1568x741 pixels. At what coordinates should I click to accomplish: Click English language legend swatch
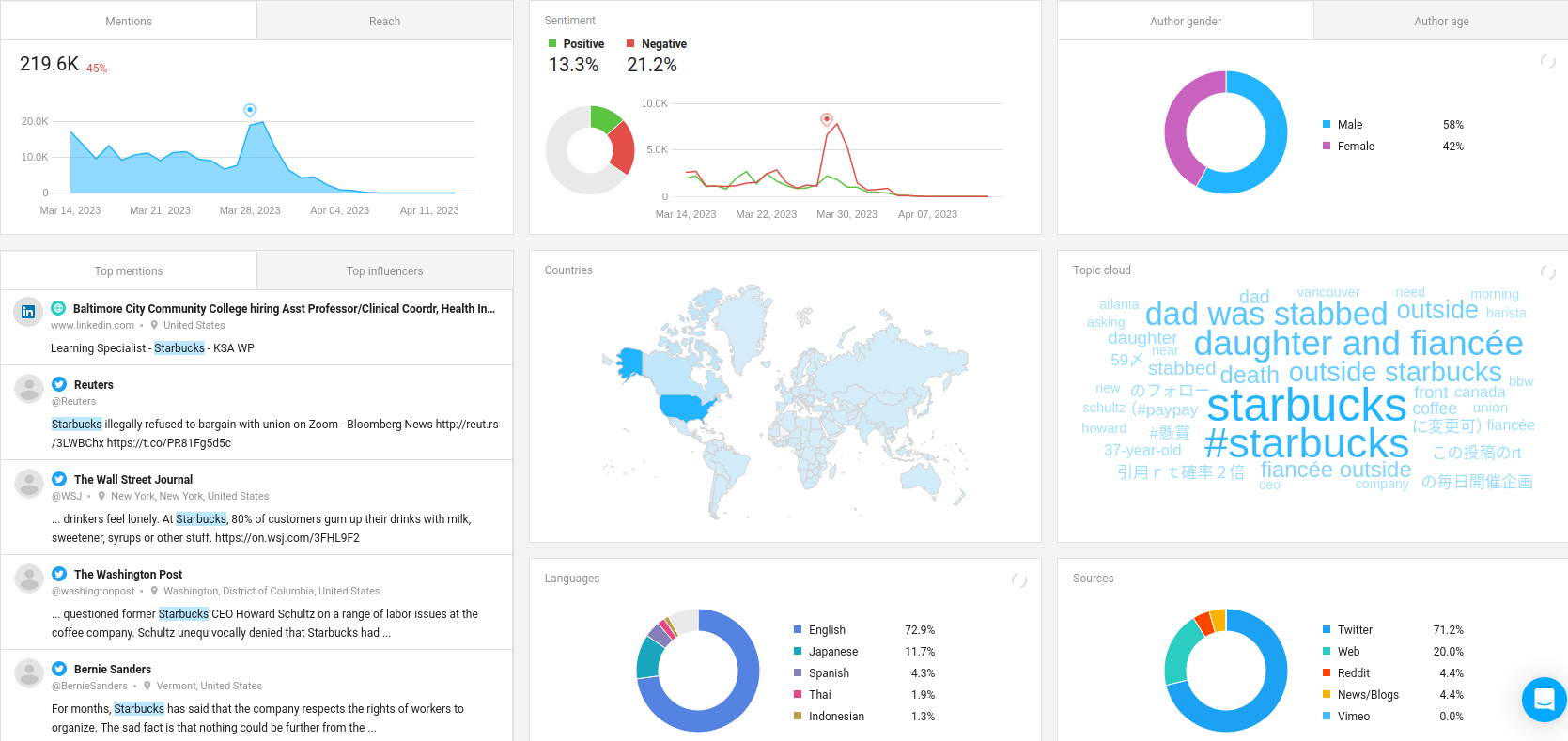[798, 629]
